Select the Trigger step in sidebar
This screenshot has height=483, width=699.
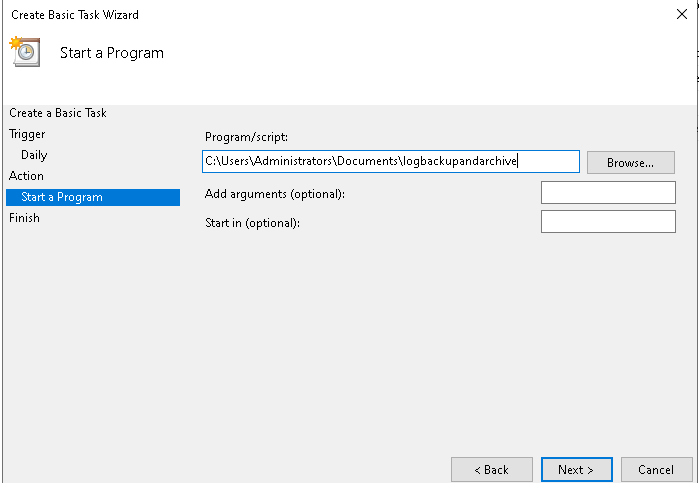click(x=27, y=134)
